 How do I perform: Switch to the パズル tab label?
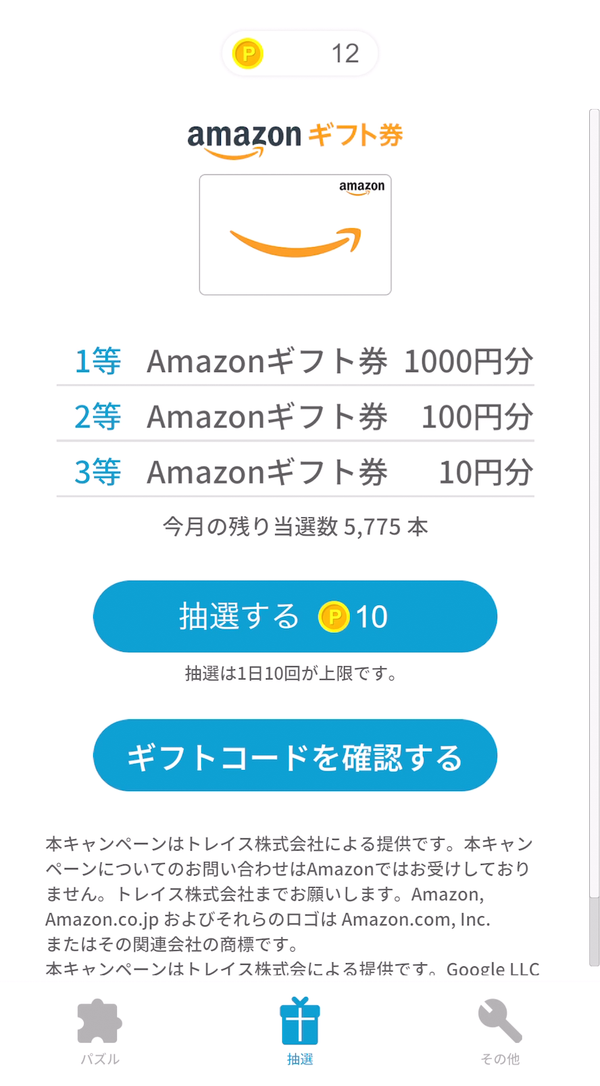(100, 1059)
